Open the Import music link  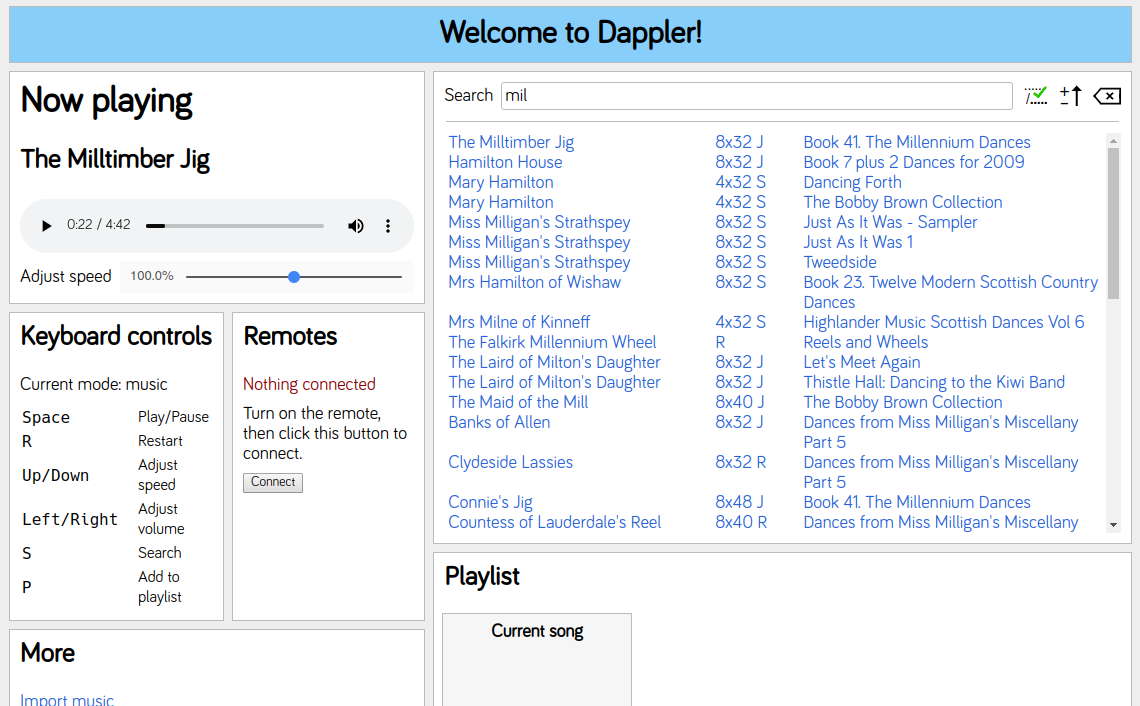coord(67,700)
